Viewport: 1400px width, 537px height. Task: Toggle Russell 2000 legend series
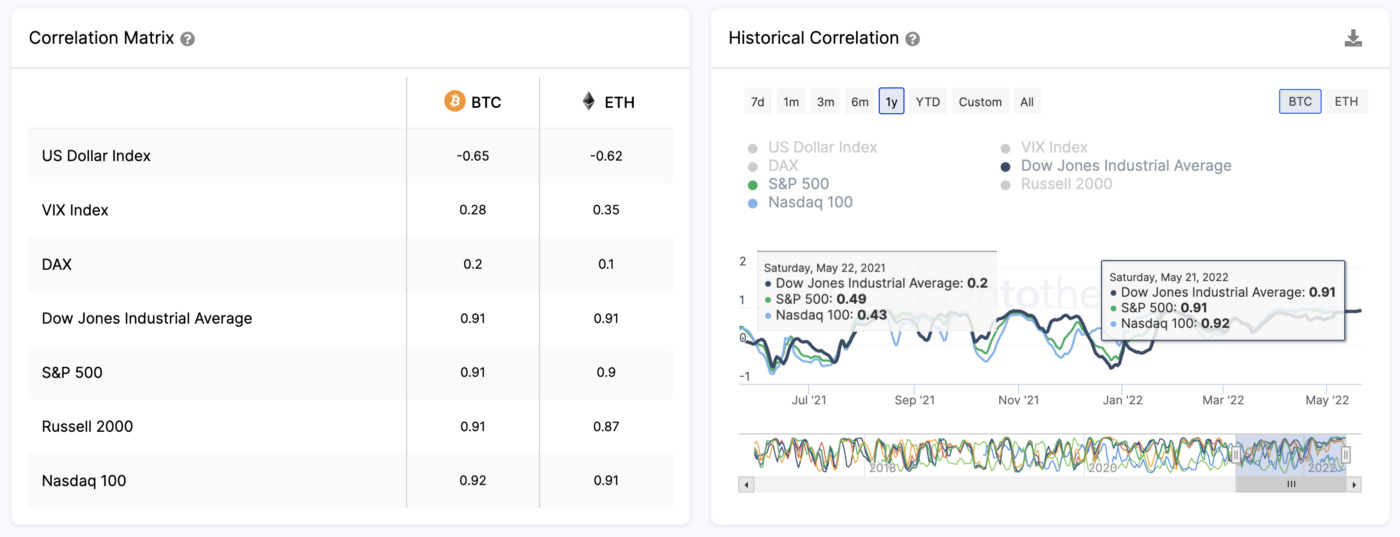point(1055,184)
